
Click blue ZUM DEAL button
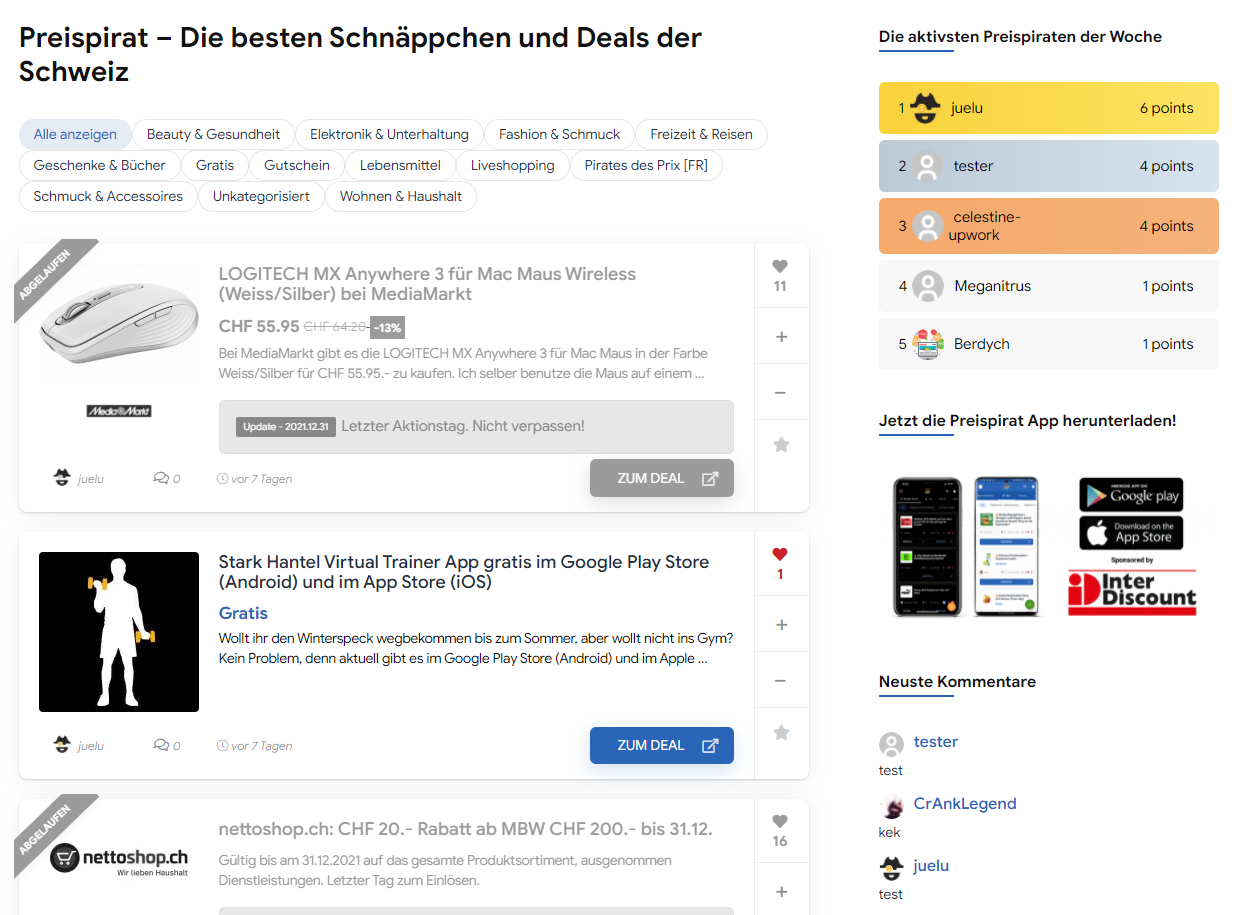click(662, 745)
